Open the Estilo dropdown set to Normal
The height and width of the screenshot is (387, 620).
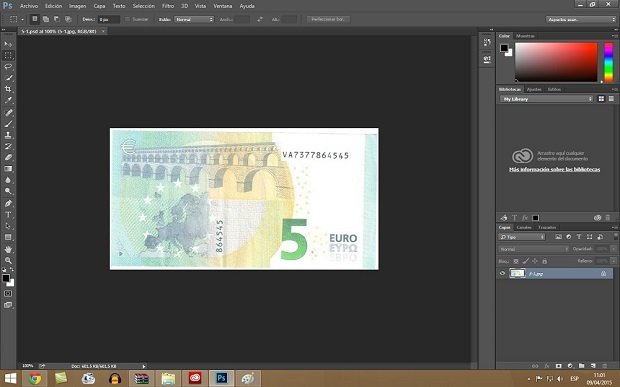click(194, 19)
